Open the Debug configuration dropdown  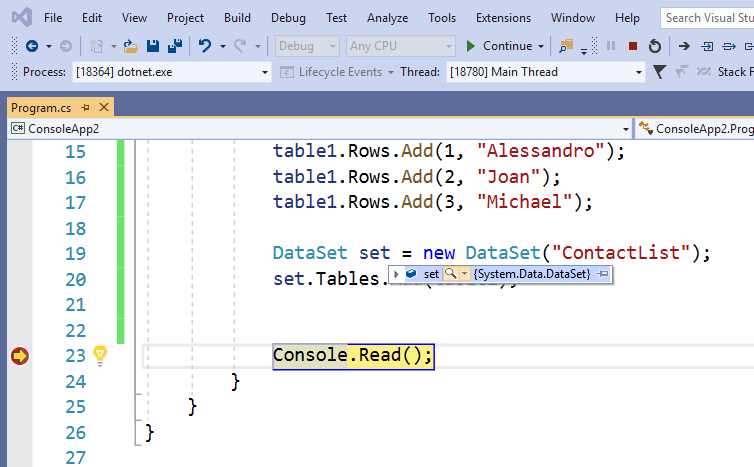pos(332,46)
